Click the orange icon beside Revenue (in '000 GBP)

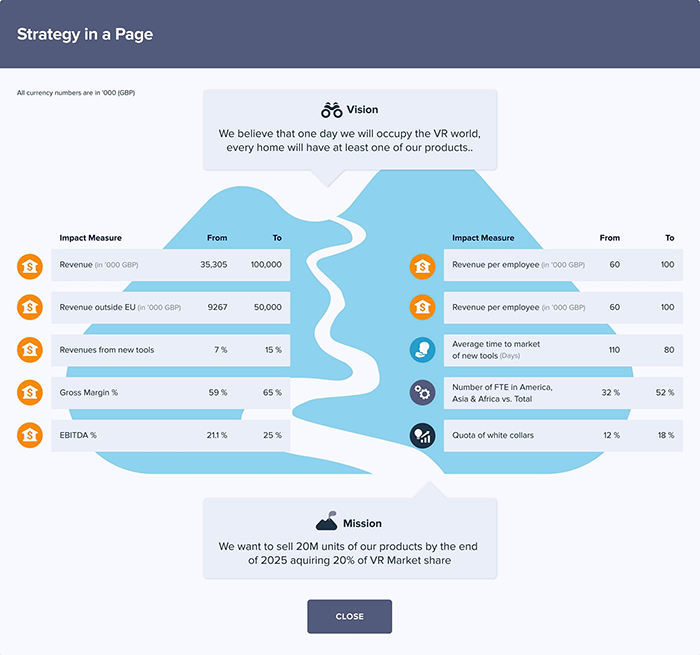pos(30,266)
